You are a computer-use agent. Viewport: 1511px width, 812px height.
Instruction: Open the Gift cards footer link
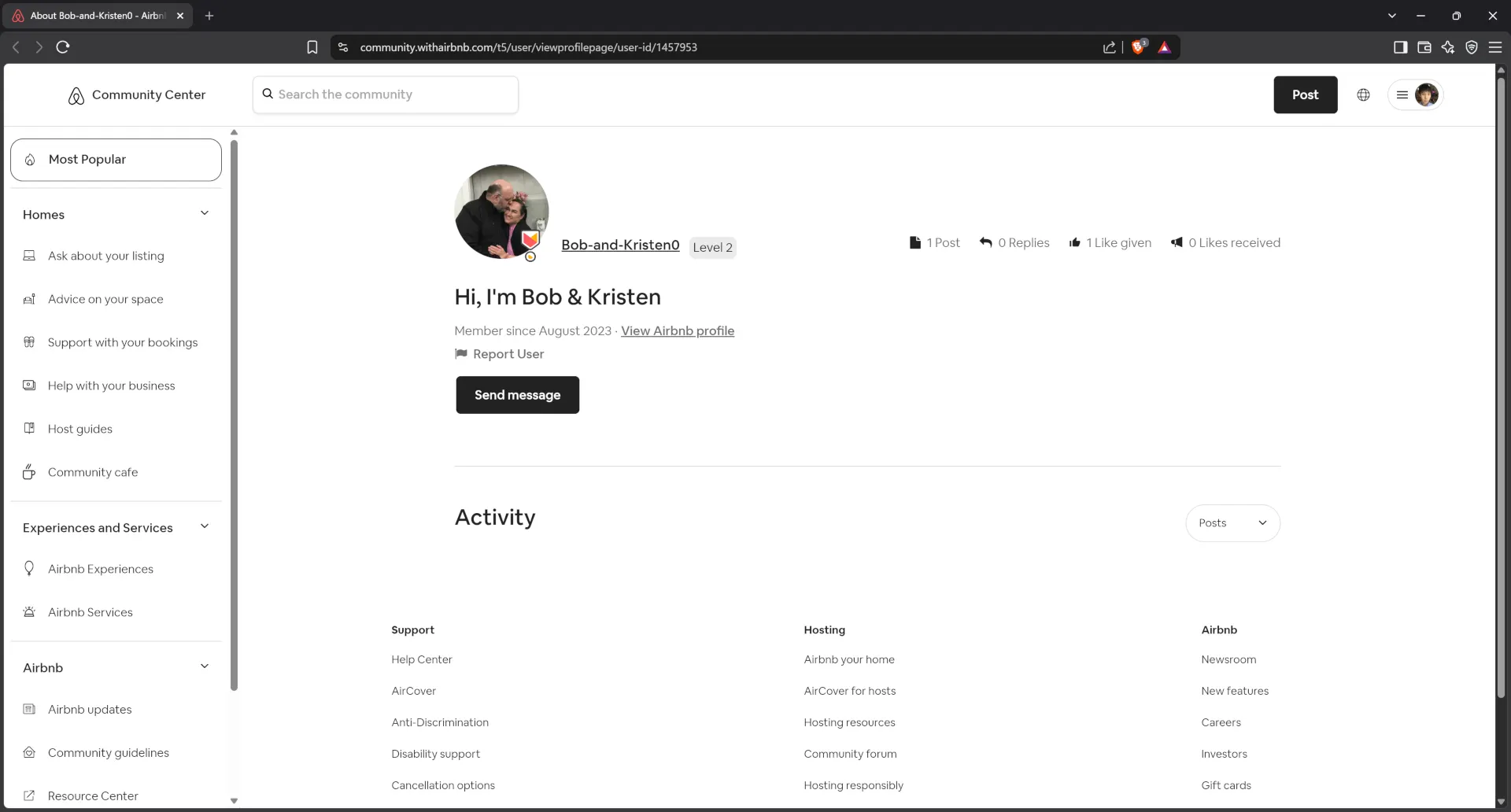pyautogui.click(x=1225, y=785)
